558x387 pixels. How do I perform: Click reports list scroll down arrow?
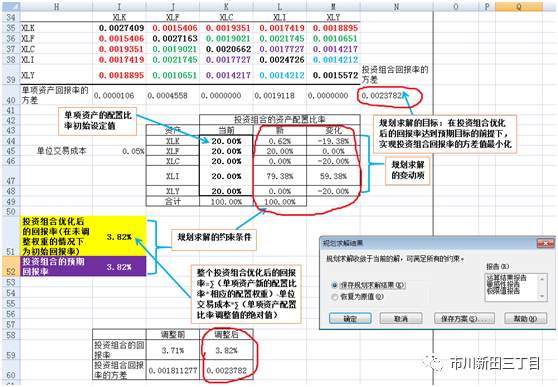click(x=542, y=296)
